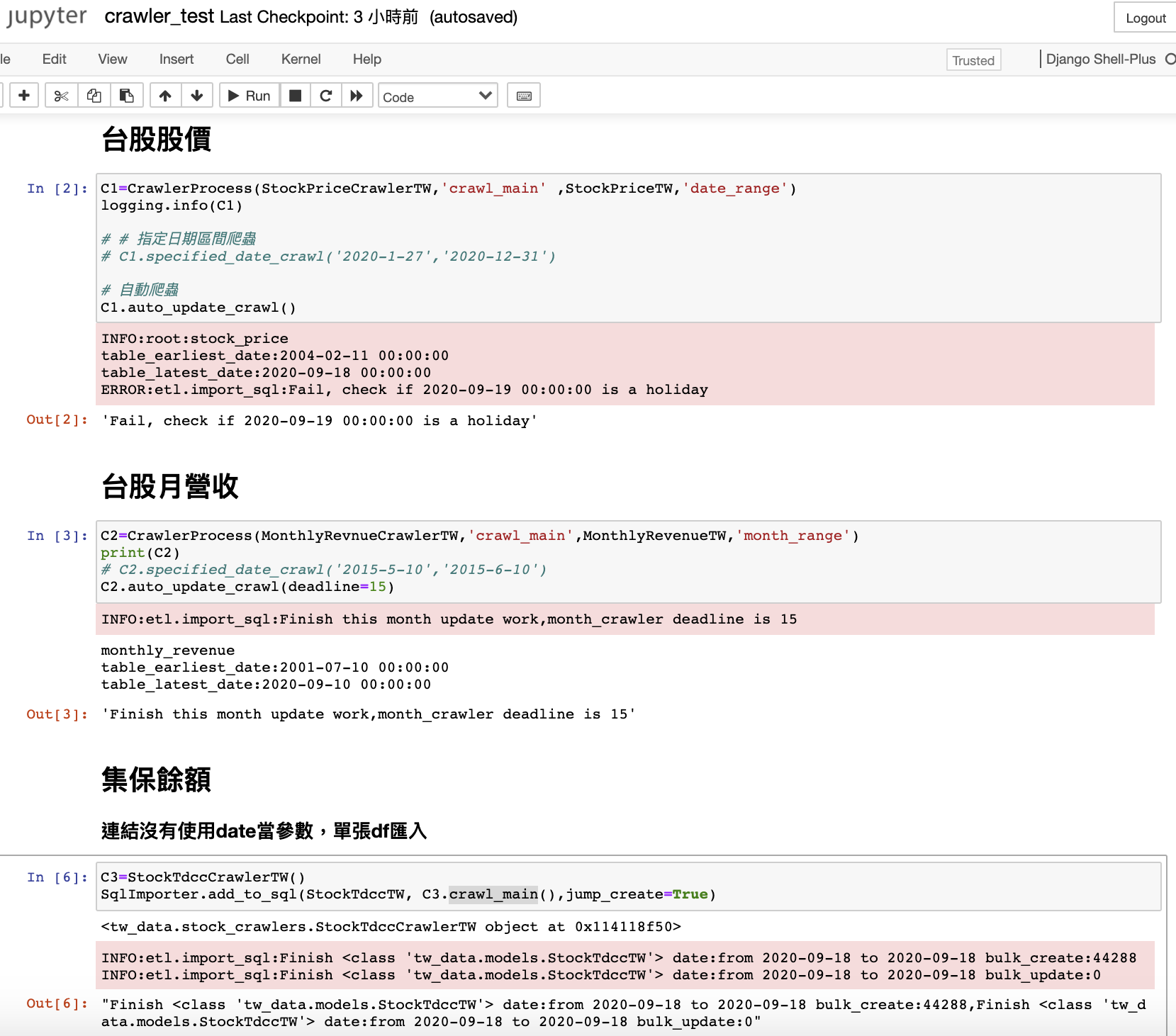This screenshot has height=1036, width=1176.
Task: Move the selected cell down
Action: coord(197,95)
